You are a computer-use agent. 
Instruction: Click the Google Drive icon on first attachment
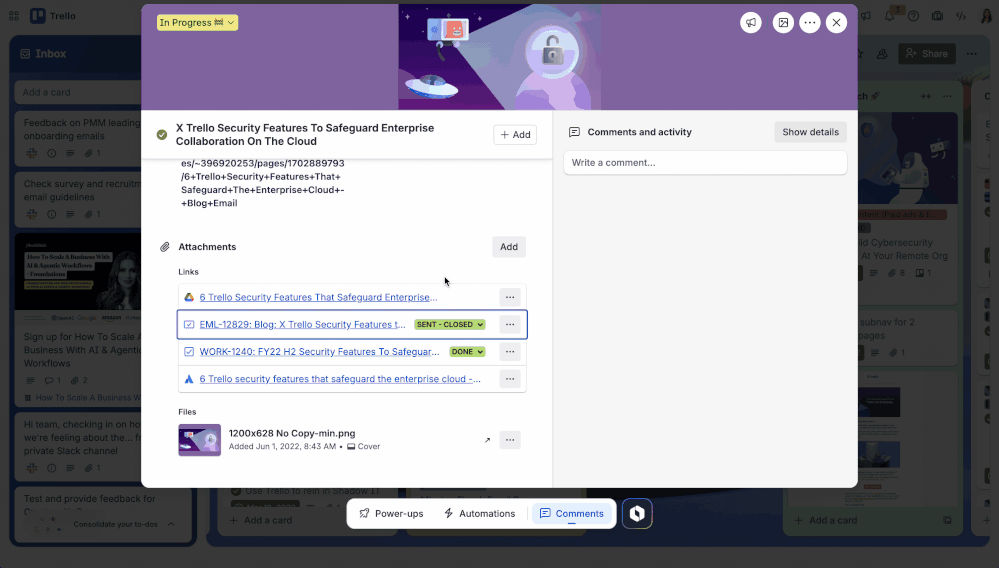point(189,297)
